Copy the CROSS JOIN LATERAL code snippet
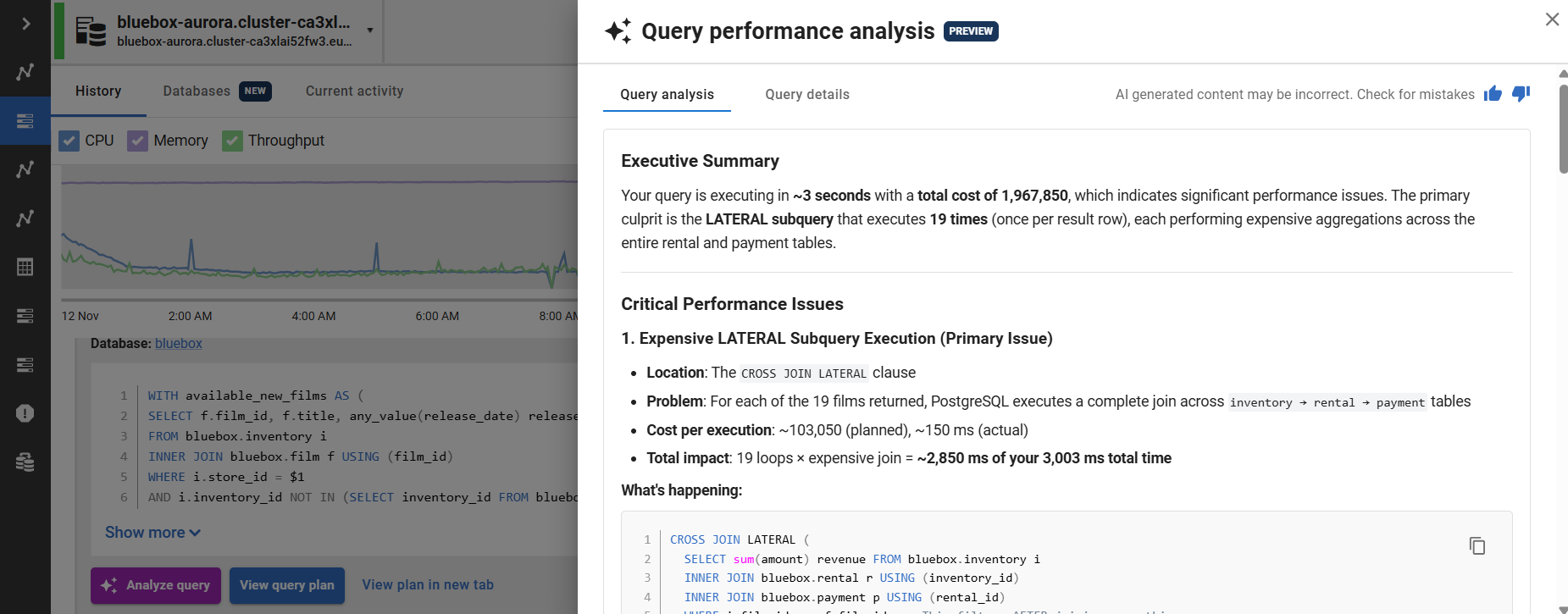The image size is (1568, 614). click(x=1477, y=546)
